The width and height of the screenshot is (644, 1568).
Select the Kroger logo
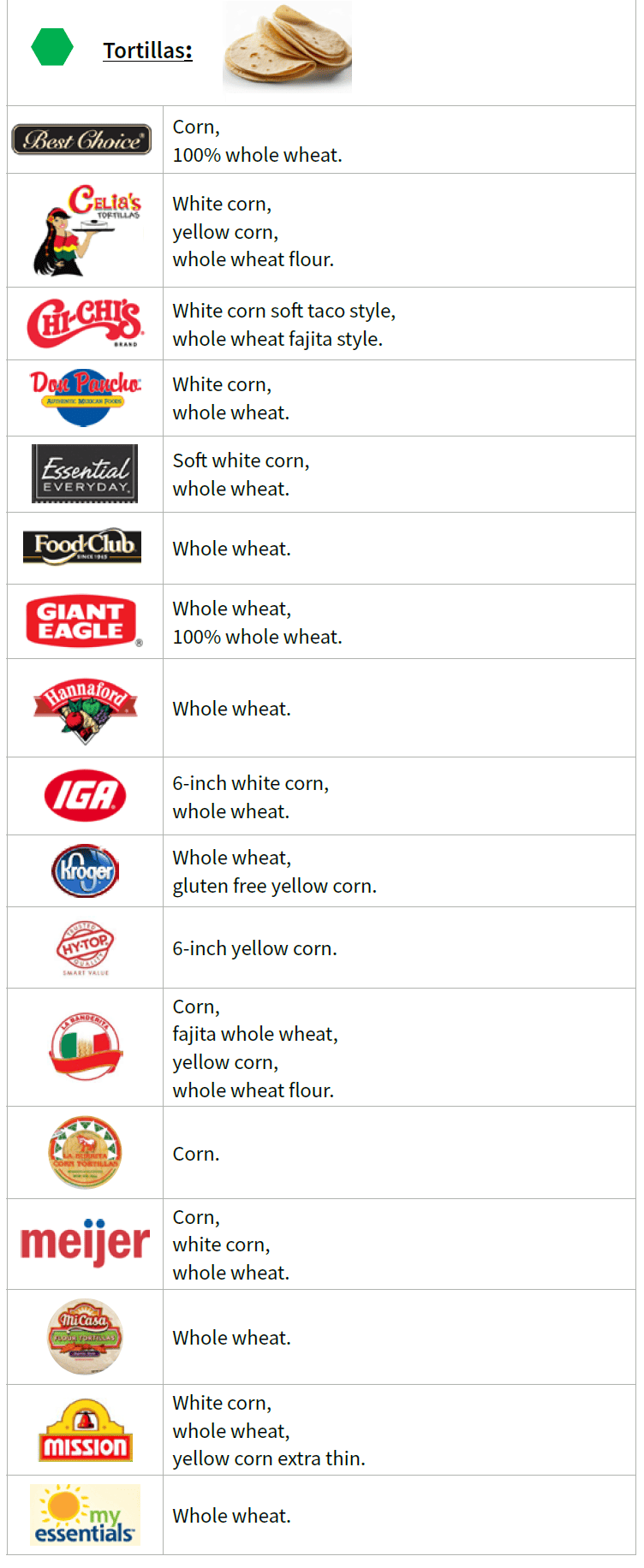pyautogui.click(x=85, y=871)
